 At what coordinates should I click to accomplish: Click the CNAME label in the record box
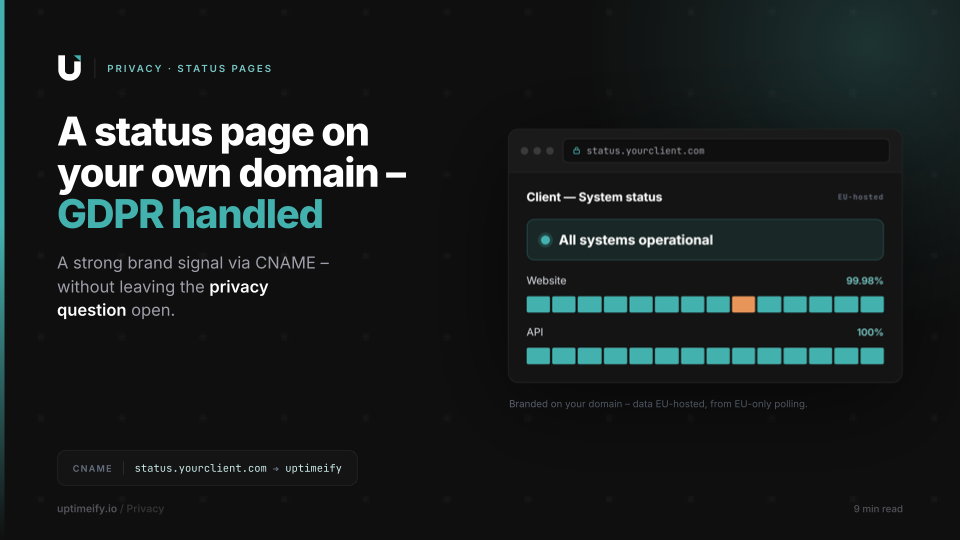(x=92, y=468)
